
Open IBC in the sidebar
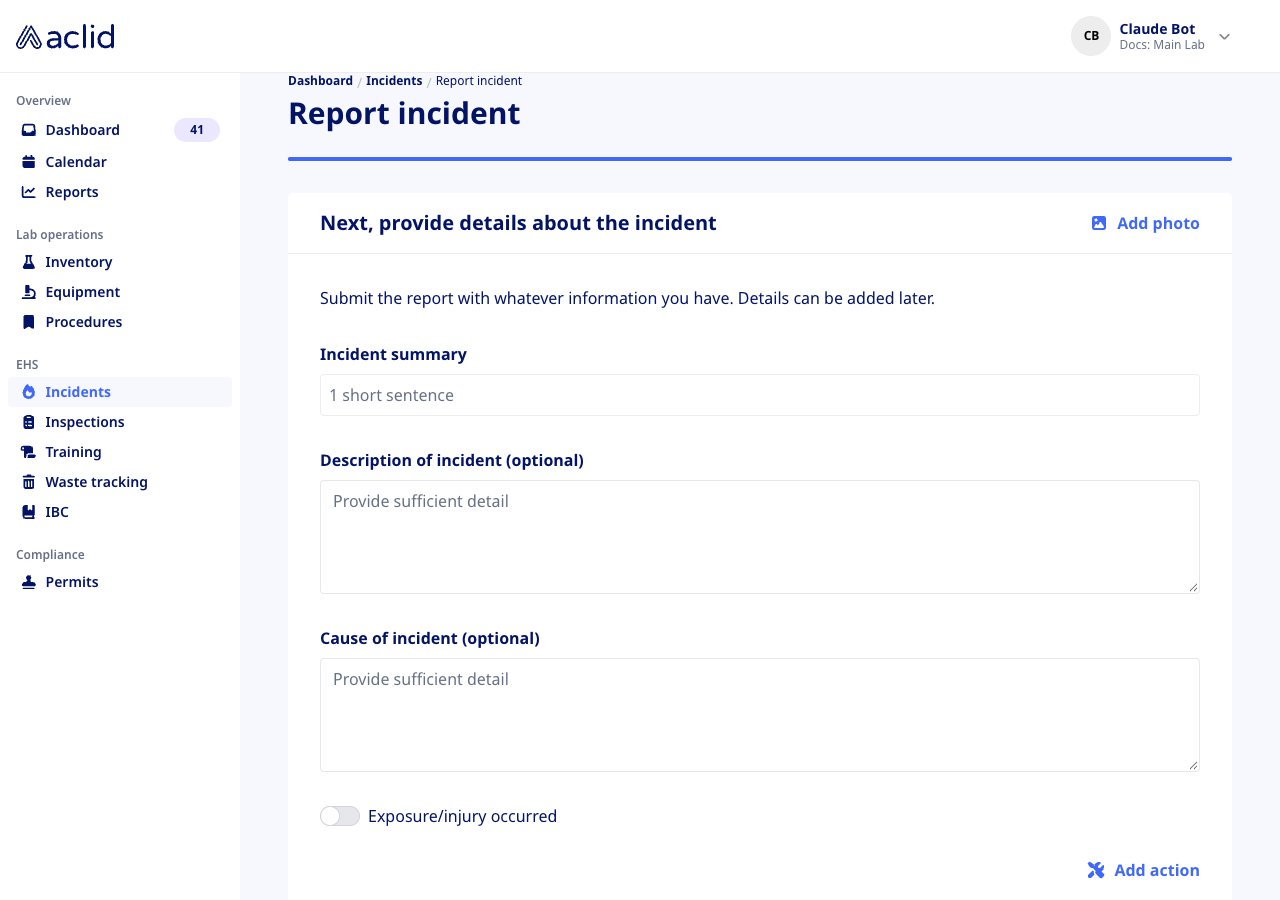tap(120, 512)
